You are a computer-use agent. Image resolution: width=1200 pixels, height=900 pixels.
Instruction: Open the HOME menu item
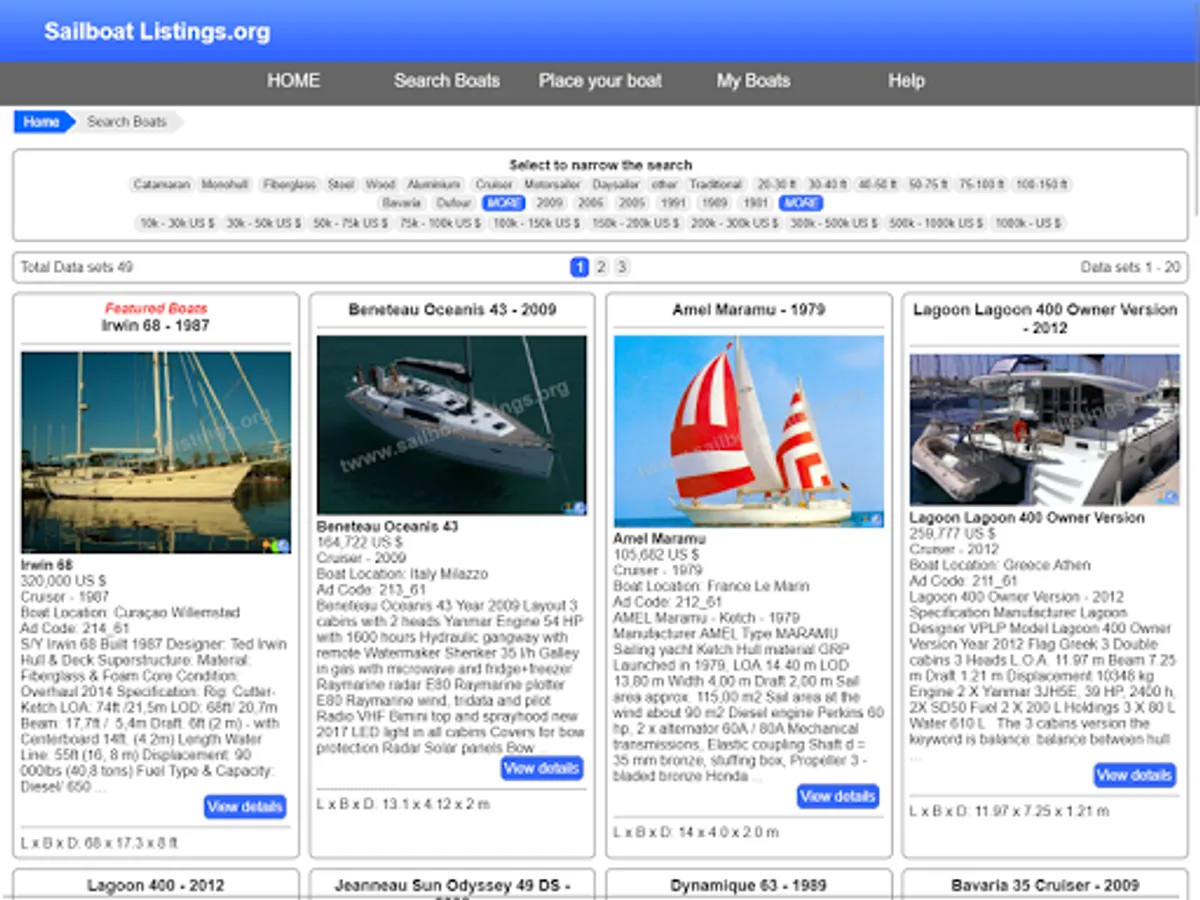293,81
